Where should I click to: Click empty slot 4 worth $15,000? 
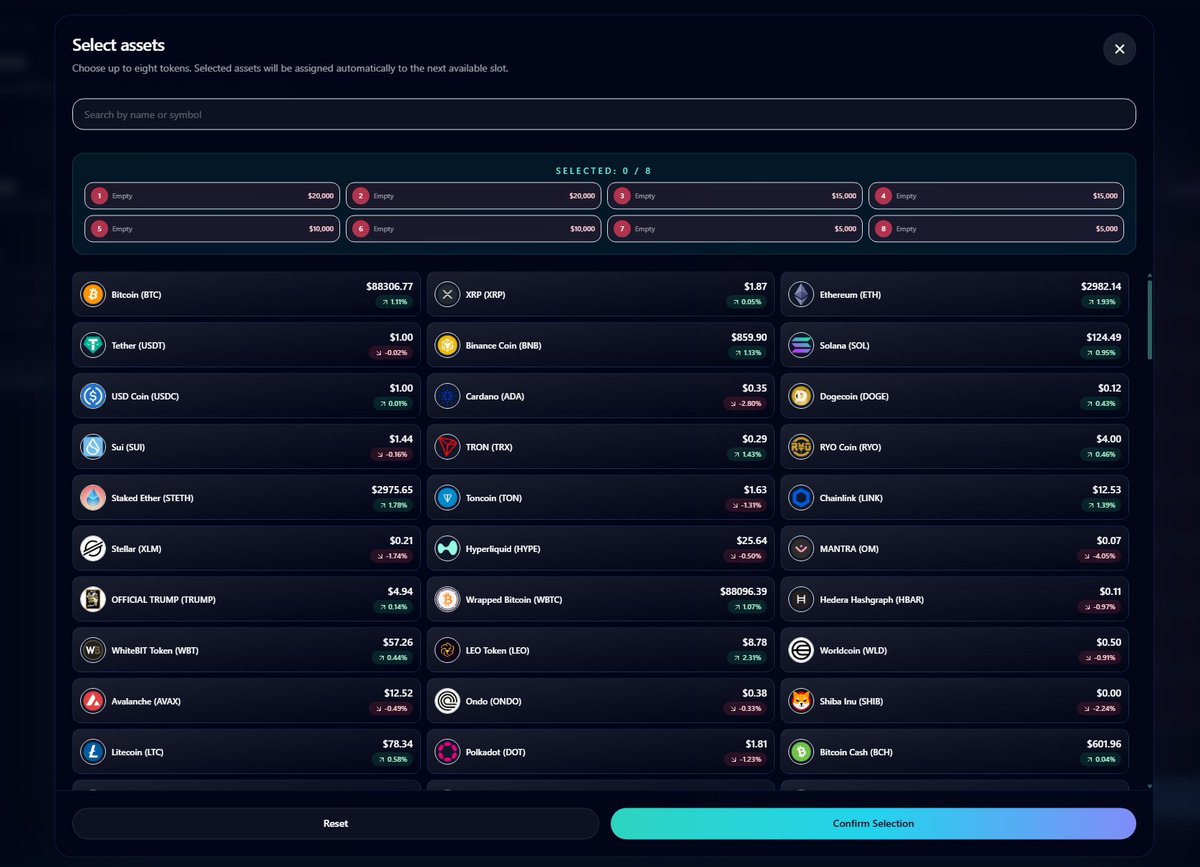point(996,196)
